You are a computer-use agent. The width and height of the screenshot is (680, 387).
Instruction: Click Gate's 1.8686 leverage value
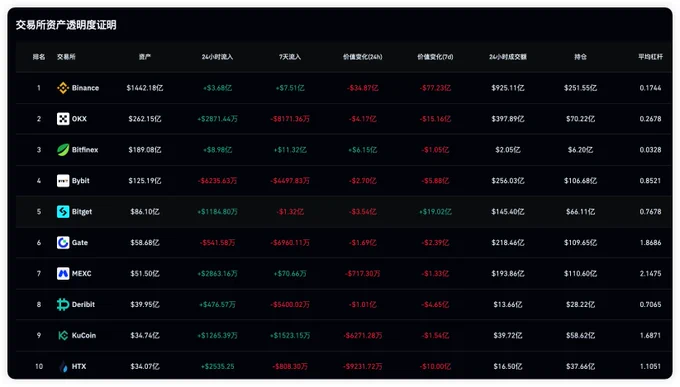pos(651,243)
